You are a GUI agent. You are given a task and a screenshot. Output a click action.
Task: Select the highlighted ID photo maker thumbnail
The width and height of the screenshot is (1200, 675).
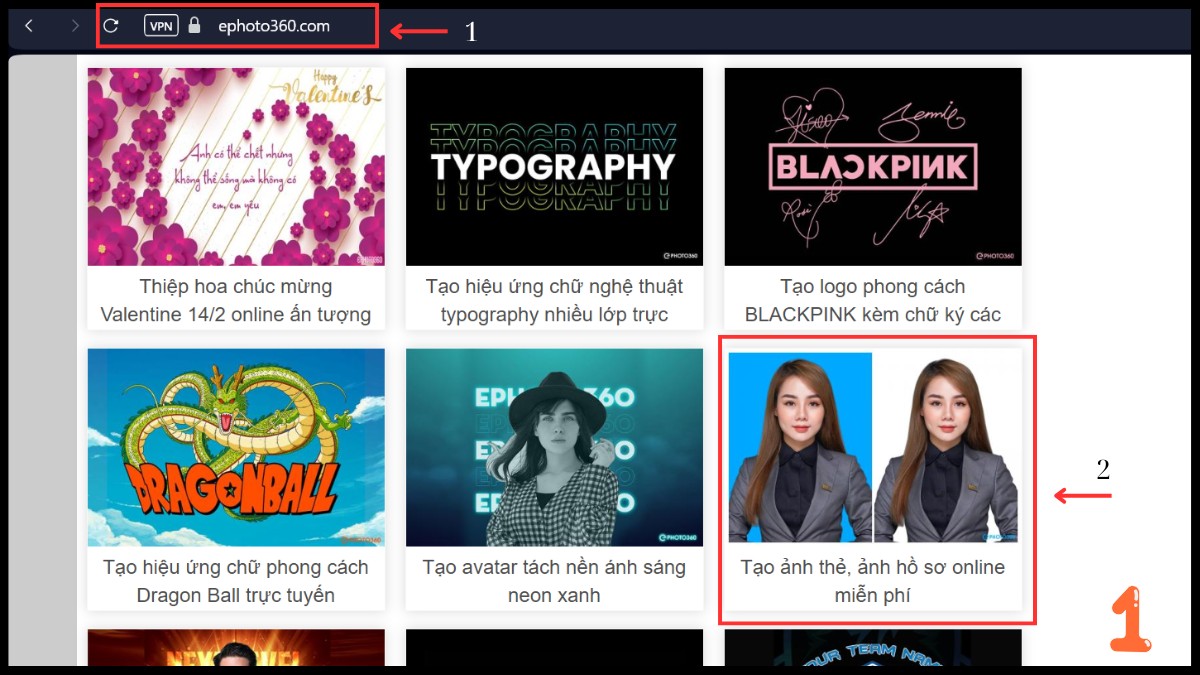pos(872,447)
